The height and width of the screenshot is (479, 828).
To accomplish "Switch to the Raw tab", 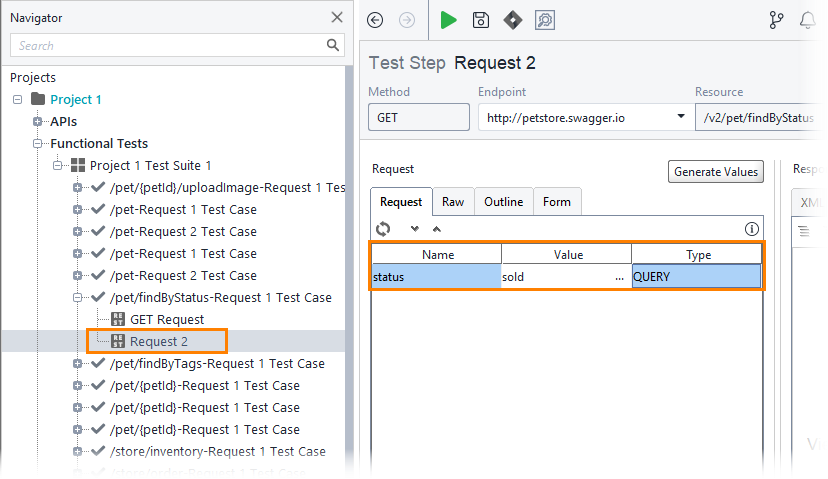I will [453, 202].
